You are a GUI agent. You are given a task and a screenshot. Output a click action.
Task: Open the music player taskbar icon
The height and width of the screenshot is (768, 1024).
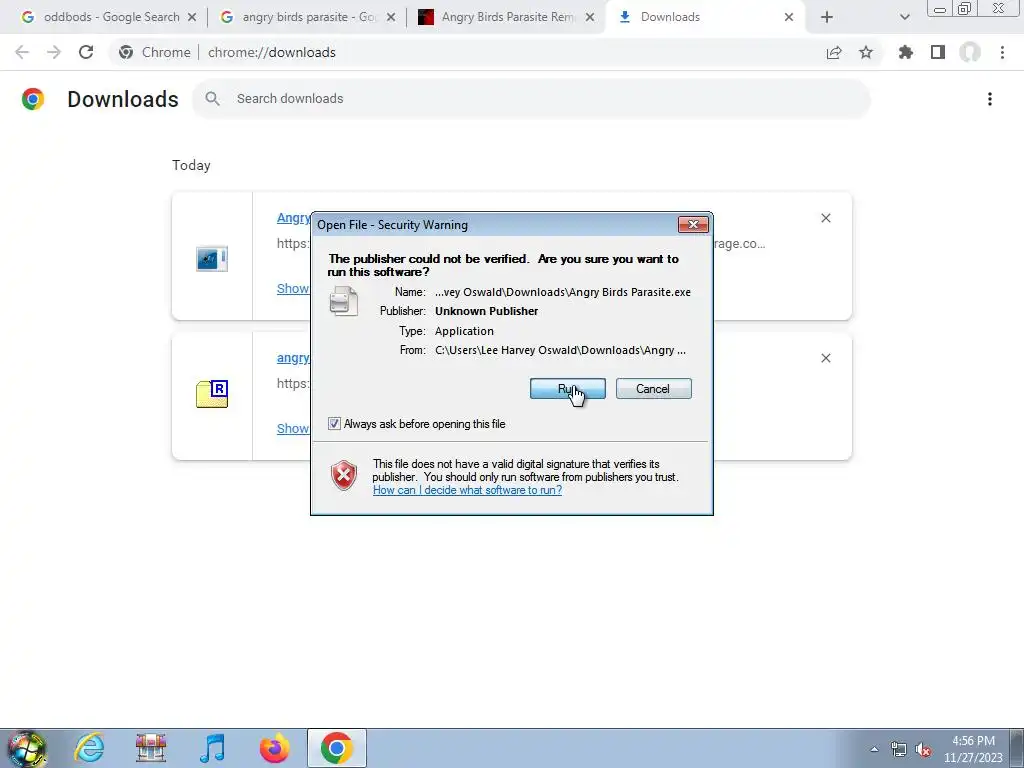point(212,748)
